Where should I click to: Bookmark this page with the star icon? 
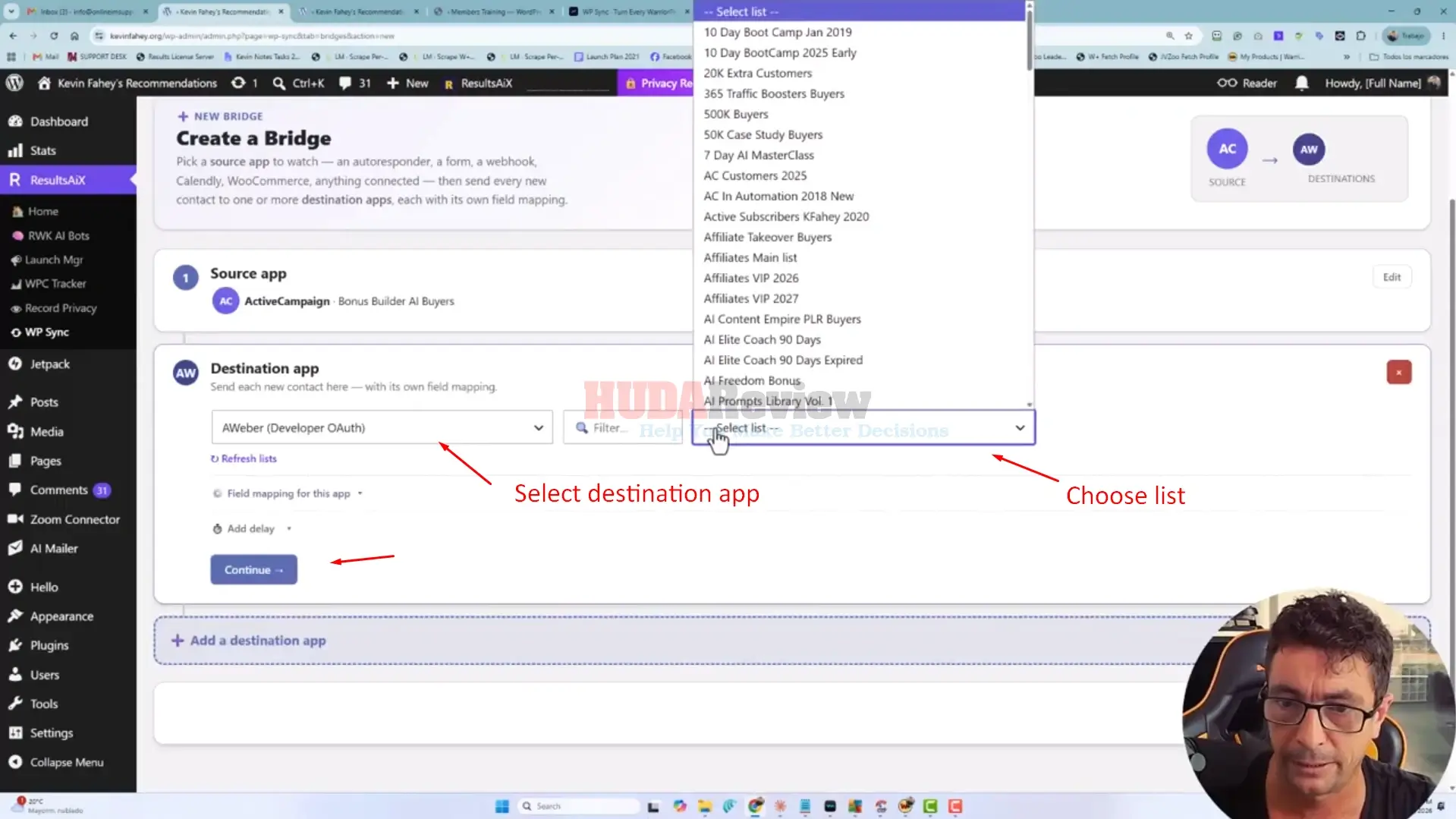point(1188,36)
